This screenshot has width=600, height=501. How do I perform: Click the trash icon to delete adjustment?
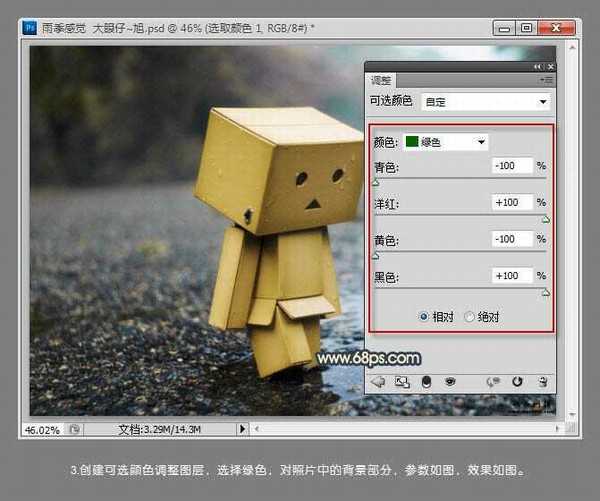(542, 381)
